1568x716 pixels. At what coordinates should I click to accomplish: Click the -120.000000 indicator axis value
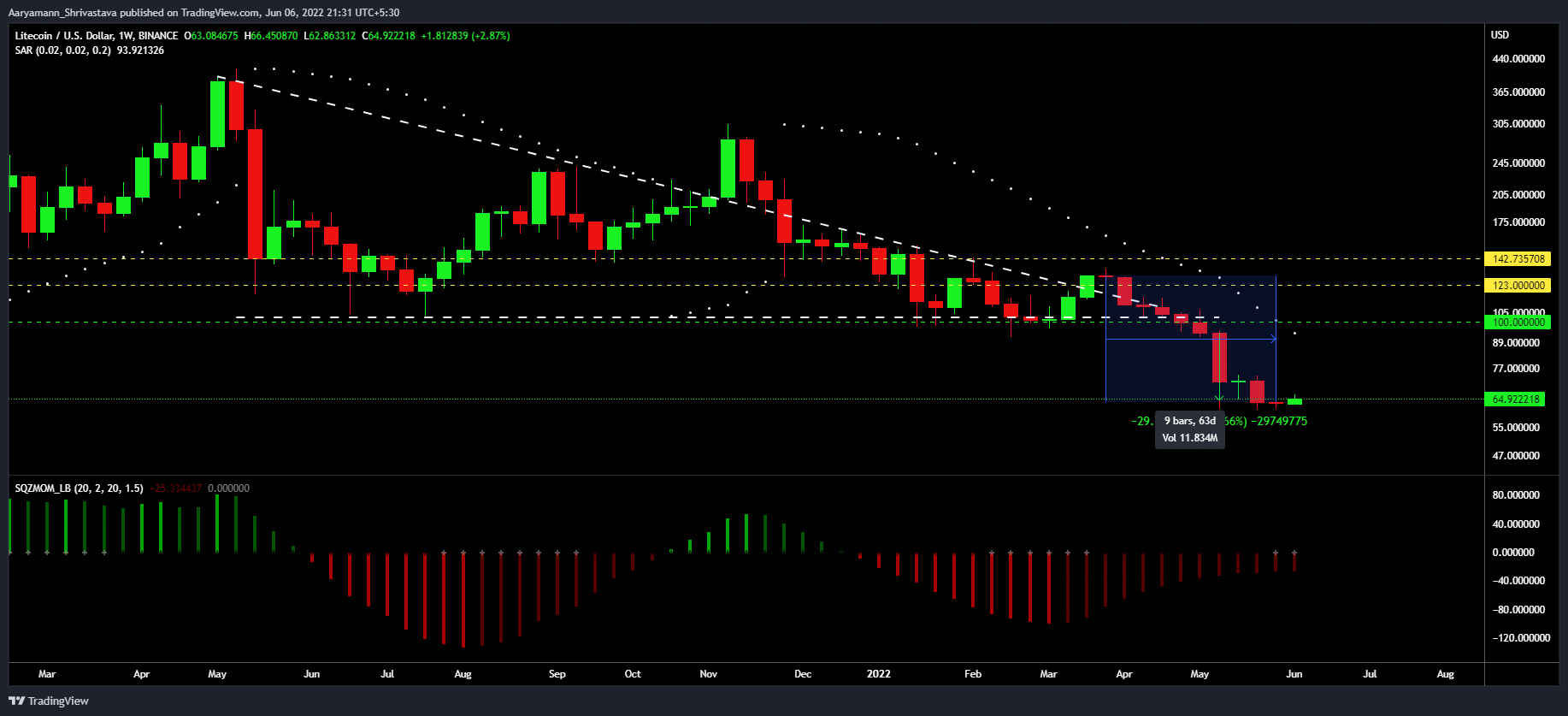(x=1521, y=638)
